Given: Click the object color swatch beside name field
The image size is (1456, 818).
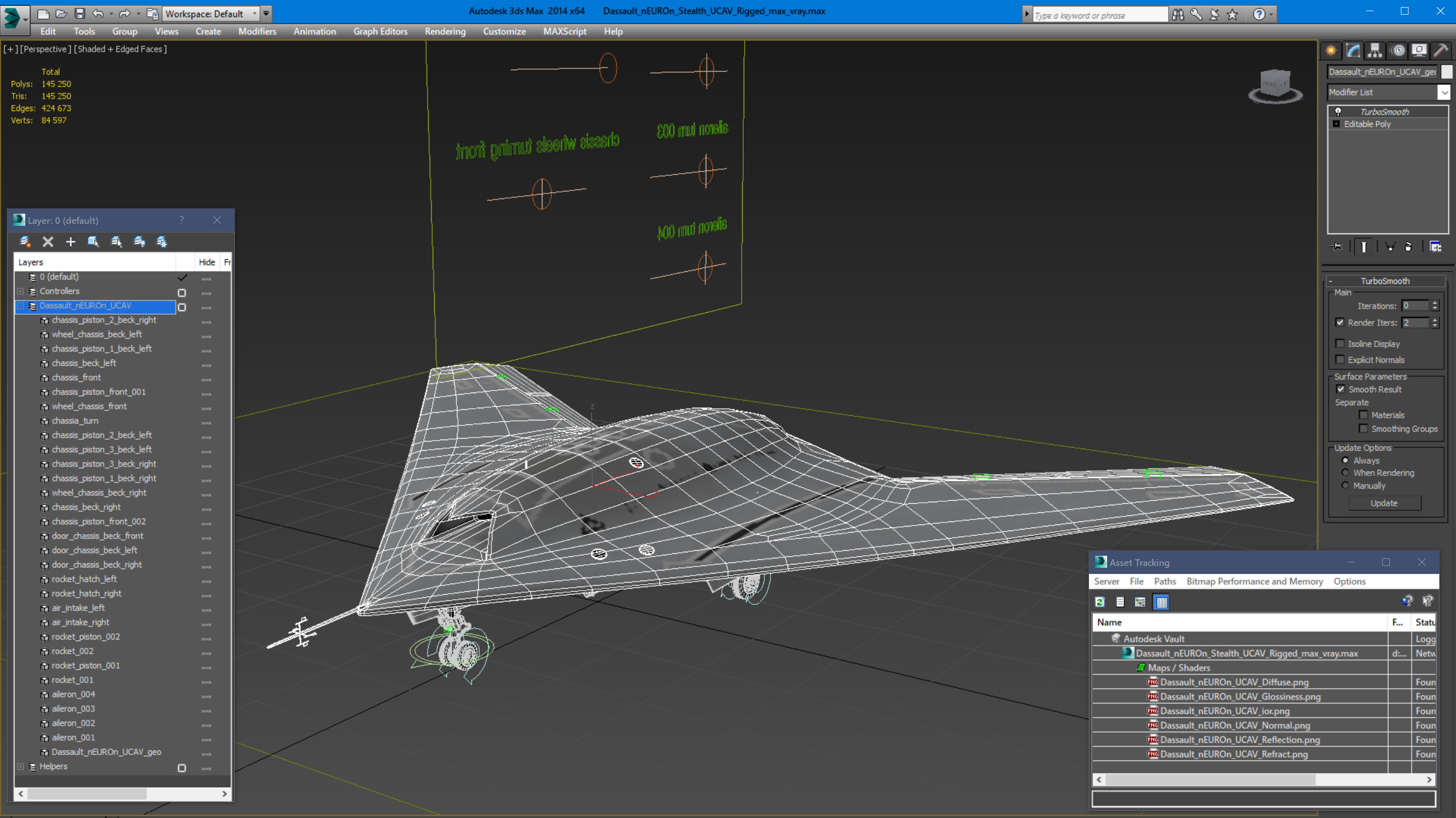Looking at the screenshot, I should coord(1446,72).
